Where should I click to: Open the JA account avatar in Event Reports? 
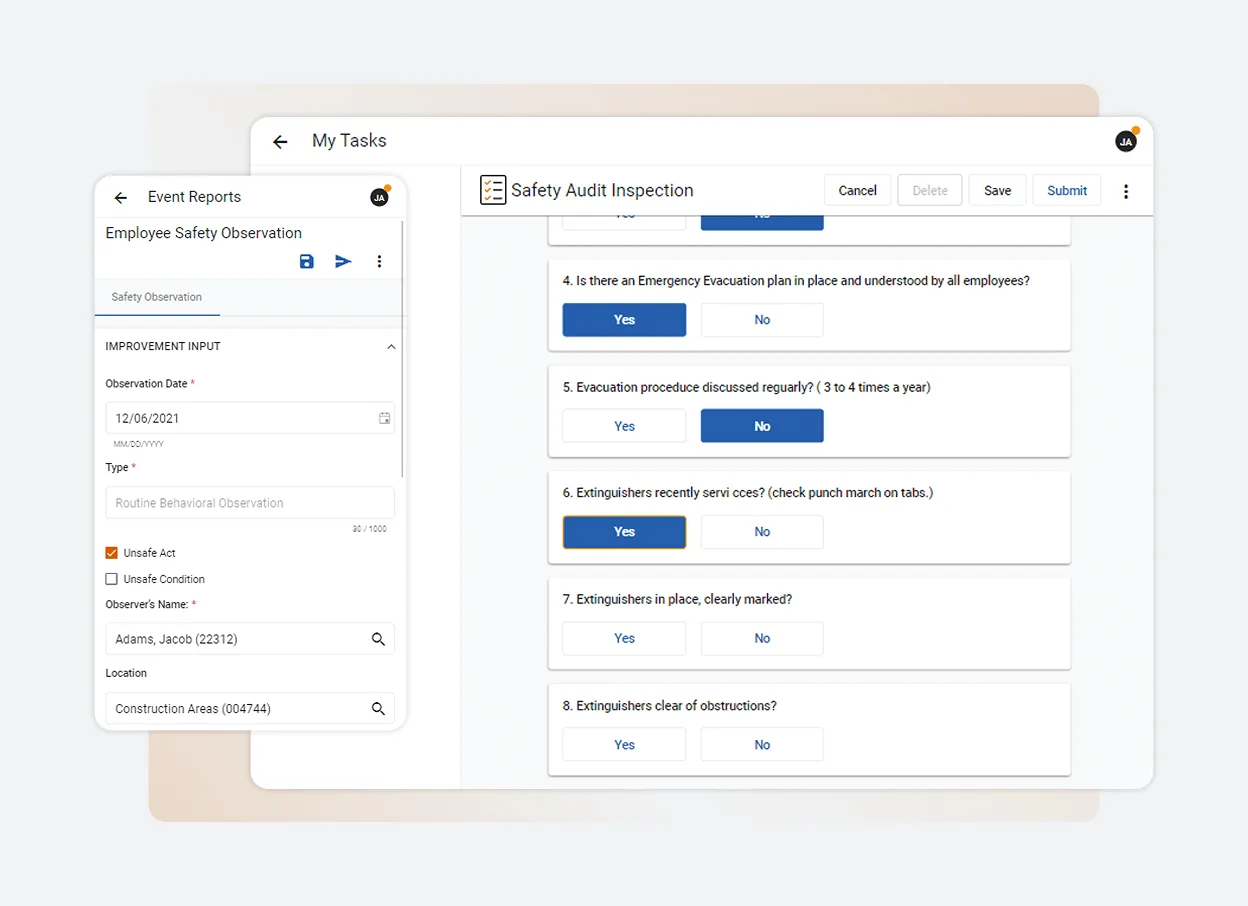click(x=379, y=197)
